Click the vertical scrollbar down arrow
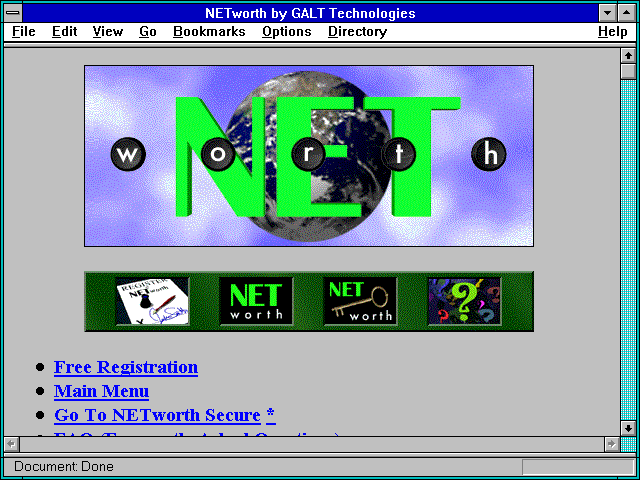Viewport: 640px width, 480px height. (628, 428)
